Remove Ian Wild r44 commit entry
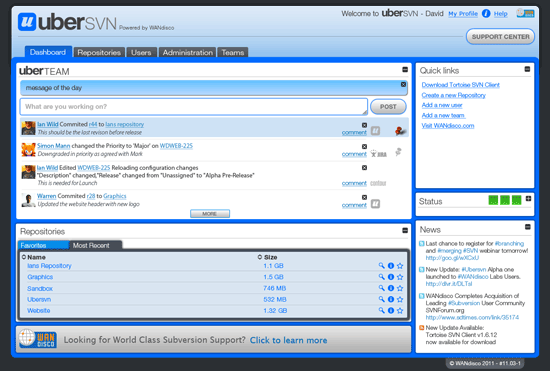Image resolution: width=550 pixels, height=371 pixels. point(364,125)
